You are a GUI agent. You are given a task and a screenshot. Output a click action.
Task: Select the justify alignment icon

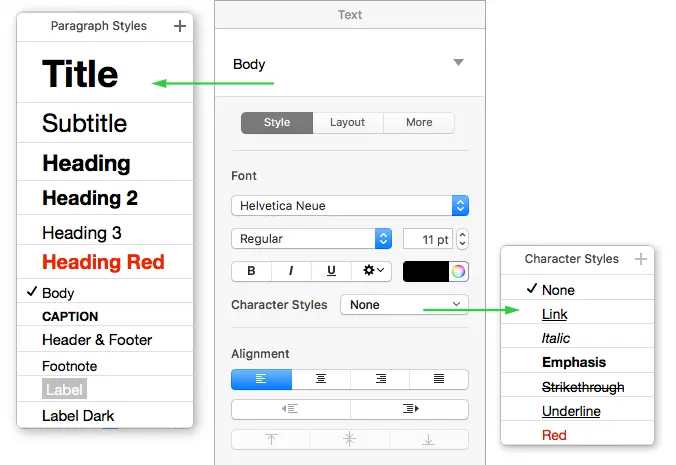coord(439,380)
